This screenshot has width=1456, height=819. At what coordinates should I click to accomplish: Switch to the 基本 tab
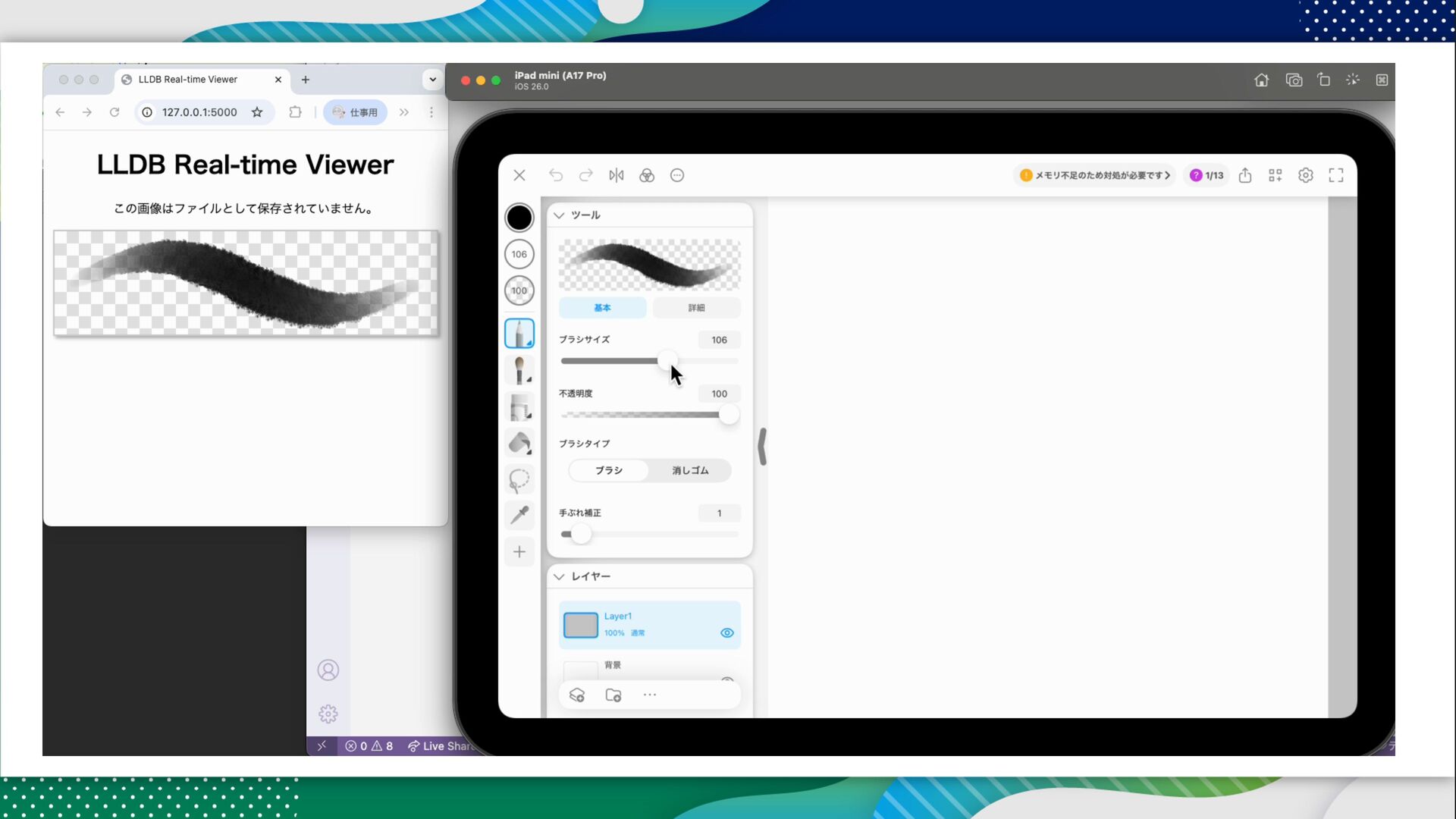point(602,308)
